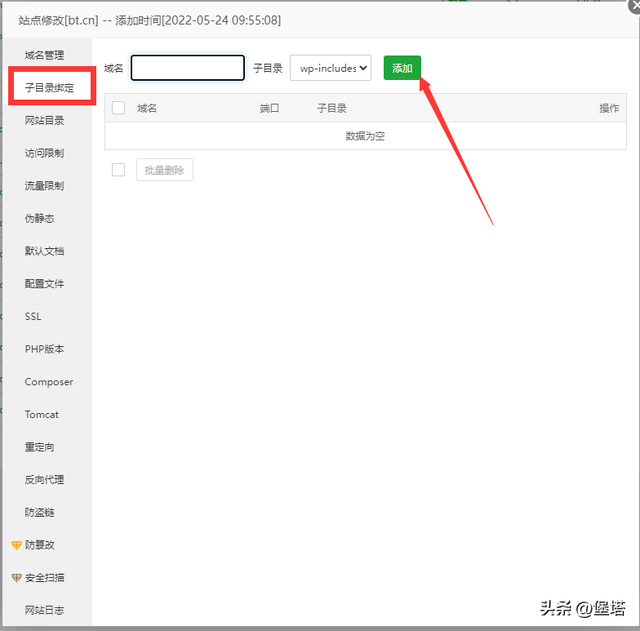Viewport: 640px width, 631px height.
Task: Open 默认文档 settings
Action: coord(44,251)
